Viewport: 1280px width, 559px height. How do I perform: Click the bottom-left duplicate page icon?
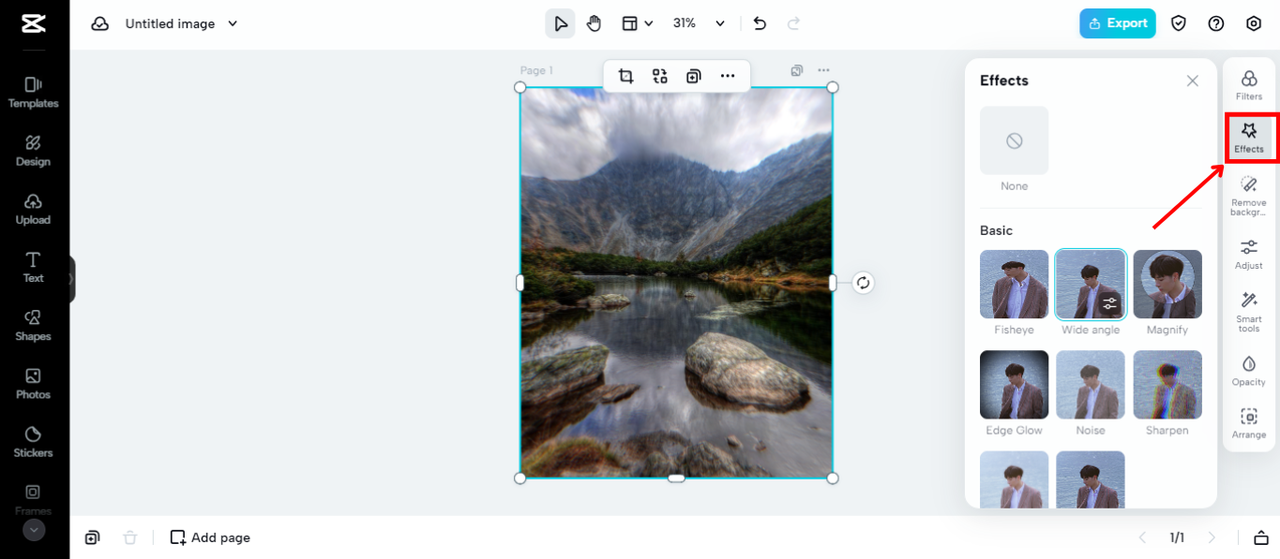point(92,537)
